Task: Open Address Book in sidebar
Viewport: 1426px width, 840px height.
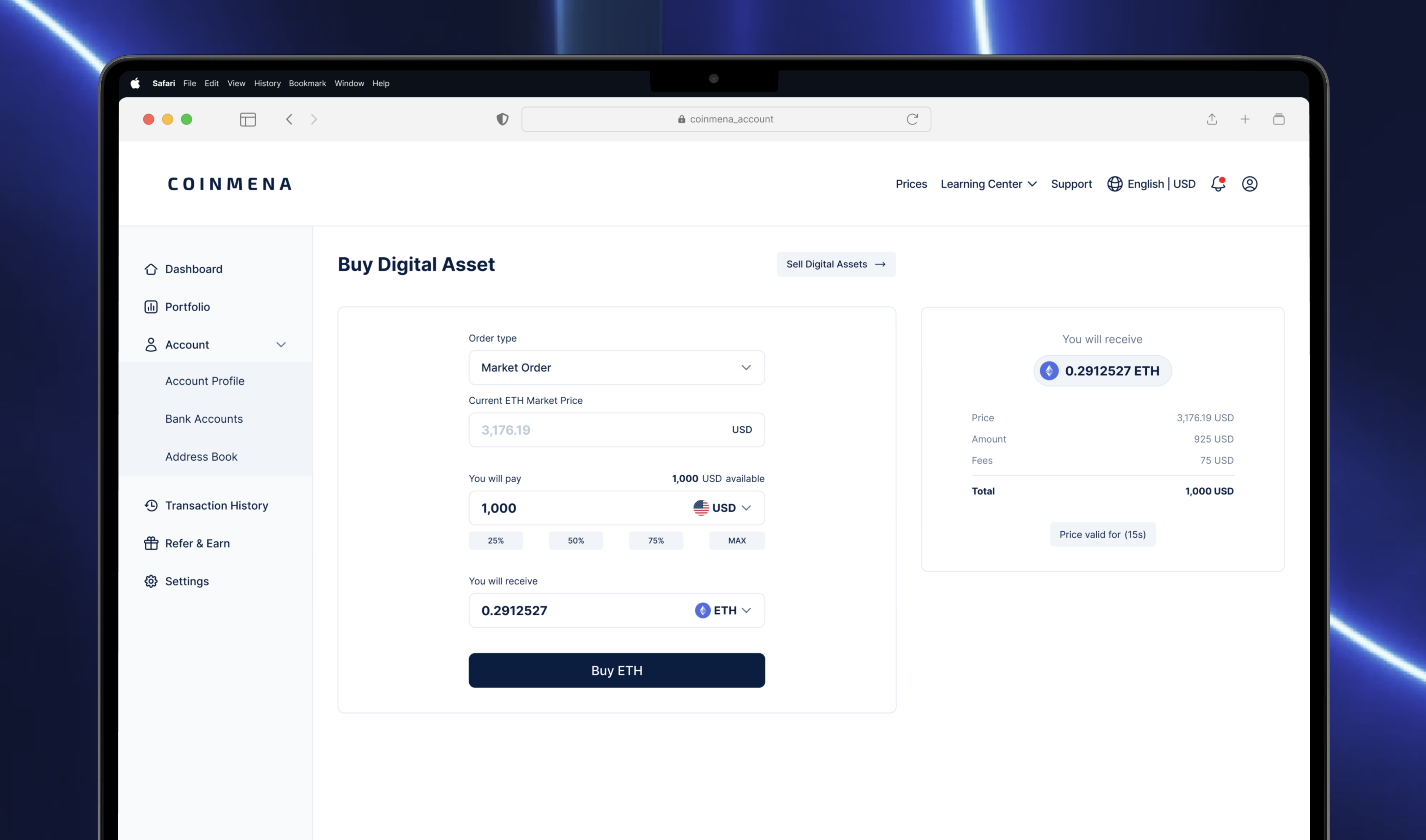Action: (x=201, y=457)
